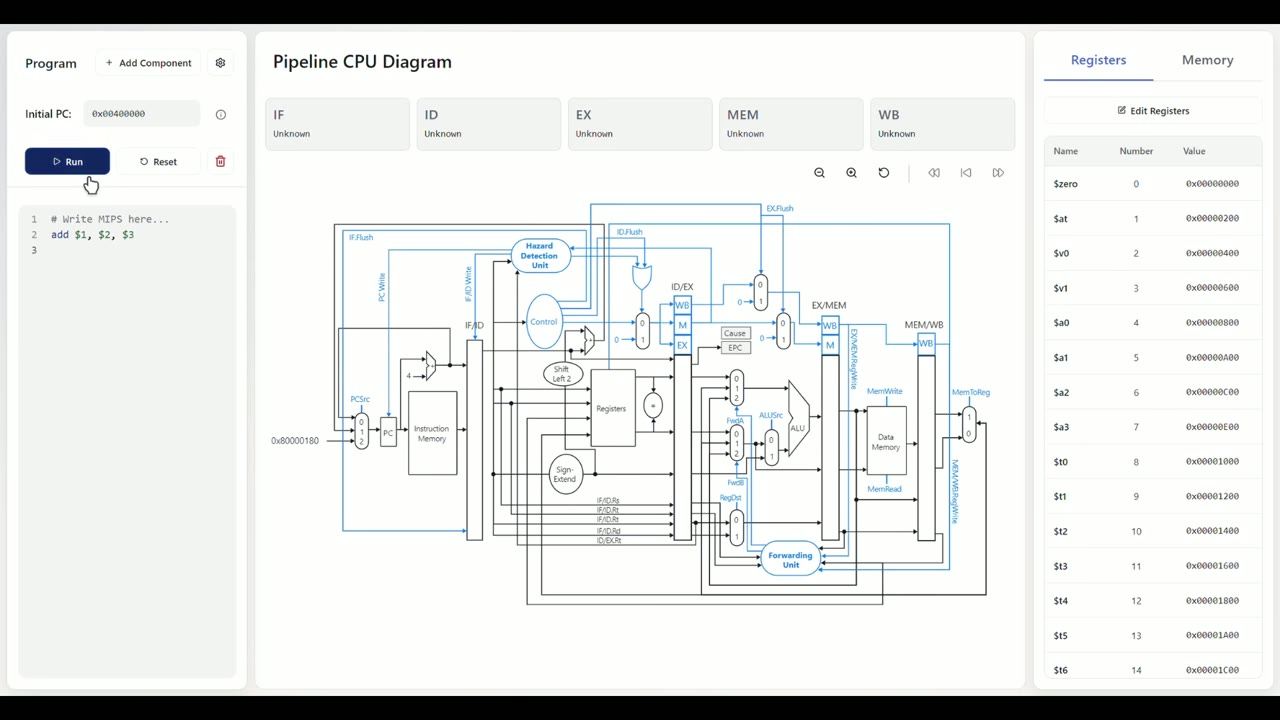Image resolution: width=1280 pixels, height=720 pixels.
Task: Click the Initial PC info icon
Action: click(x=221, y=114)
